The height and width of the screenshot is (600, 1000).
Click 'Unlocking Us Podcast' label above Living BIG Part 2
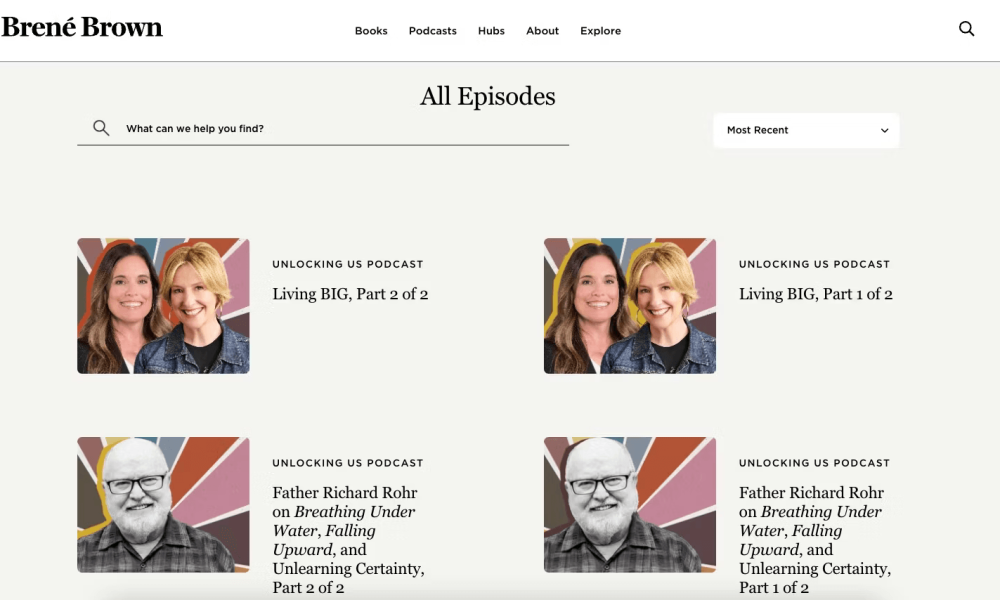[x=348, y=264]
